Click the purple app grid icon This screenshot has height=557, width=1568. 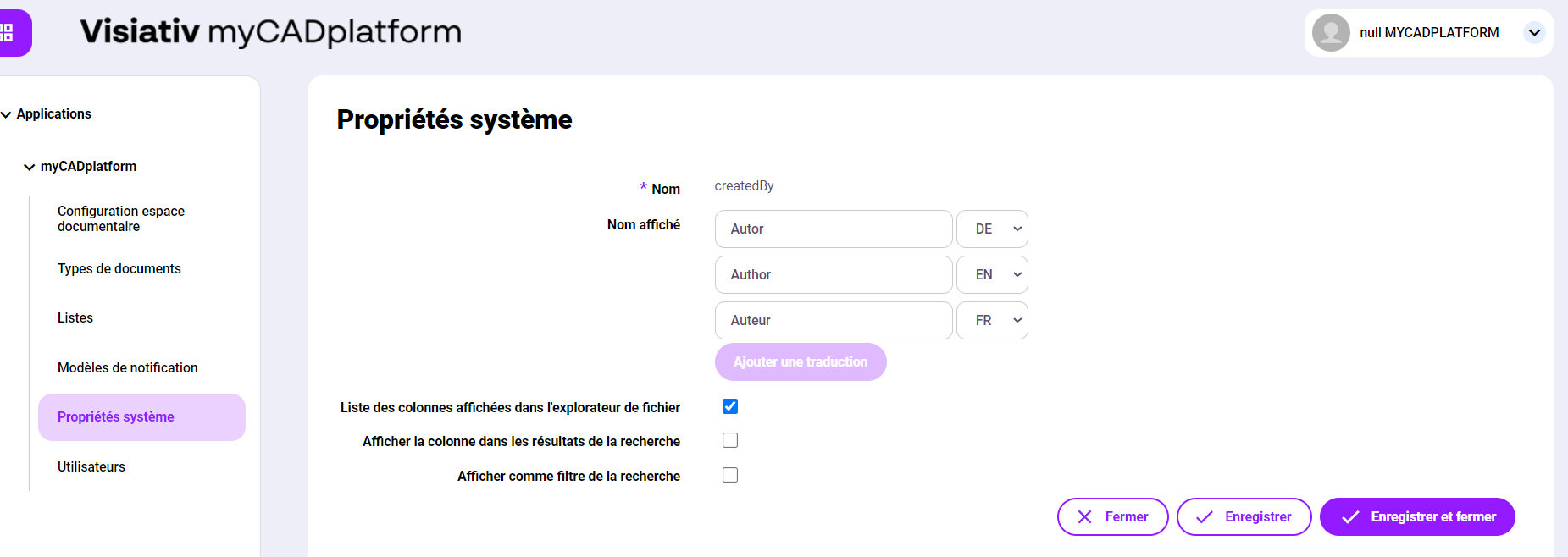(x=8, y=33)
